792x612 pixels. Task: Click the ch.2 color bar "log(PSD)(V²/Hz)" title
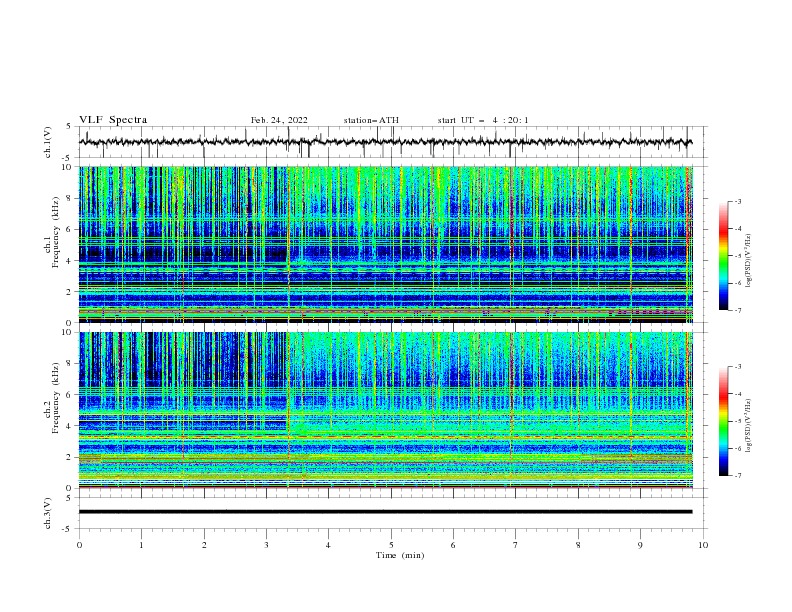coord(749,426)
